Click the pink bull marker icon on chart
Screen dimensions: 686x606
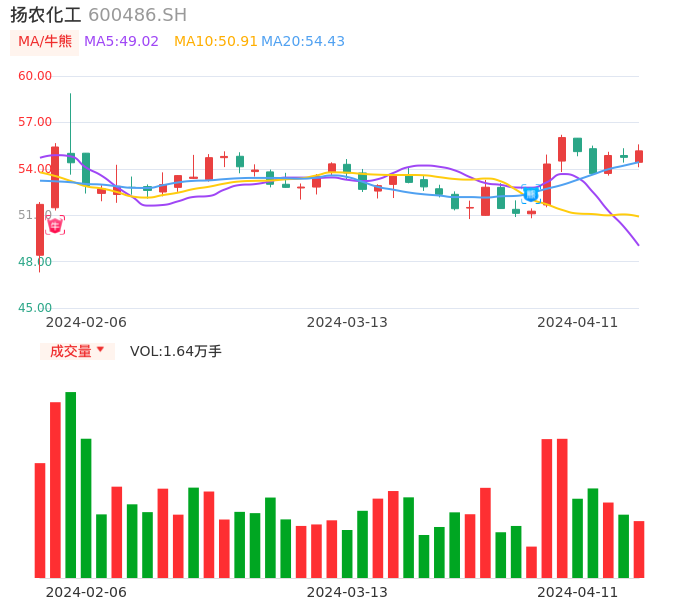(x=55, y=225)
